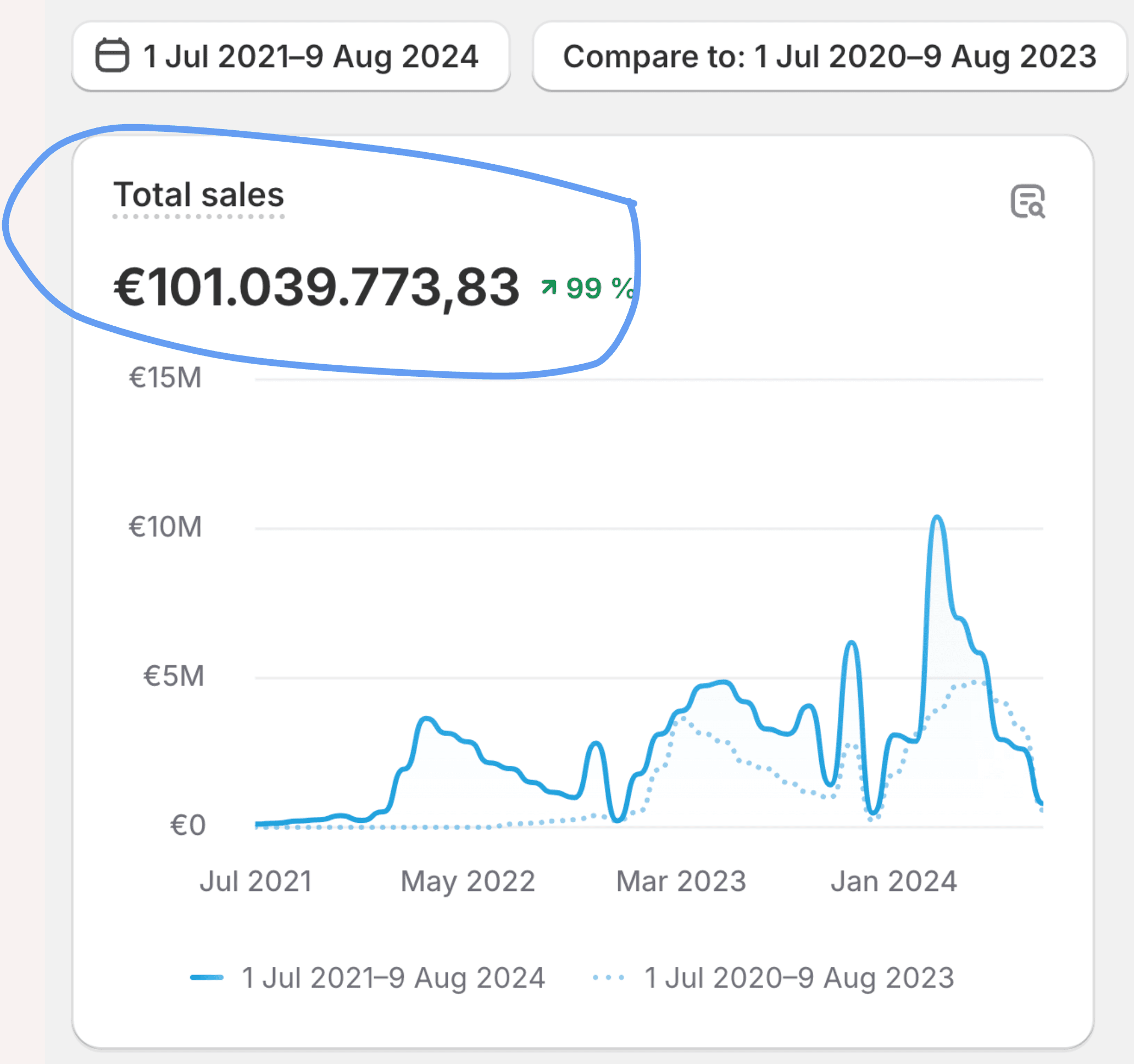Click the Jan 2024 x-axis label

pos(893,881)
